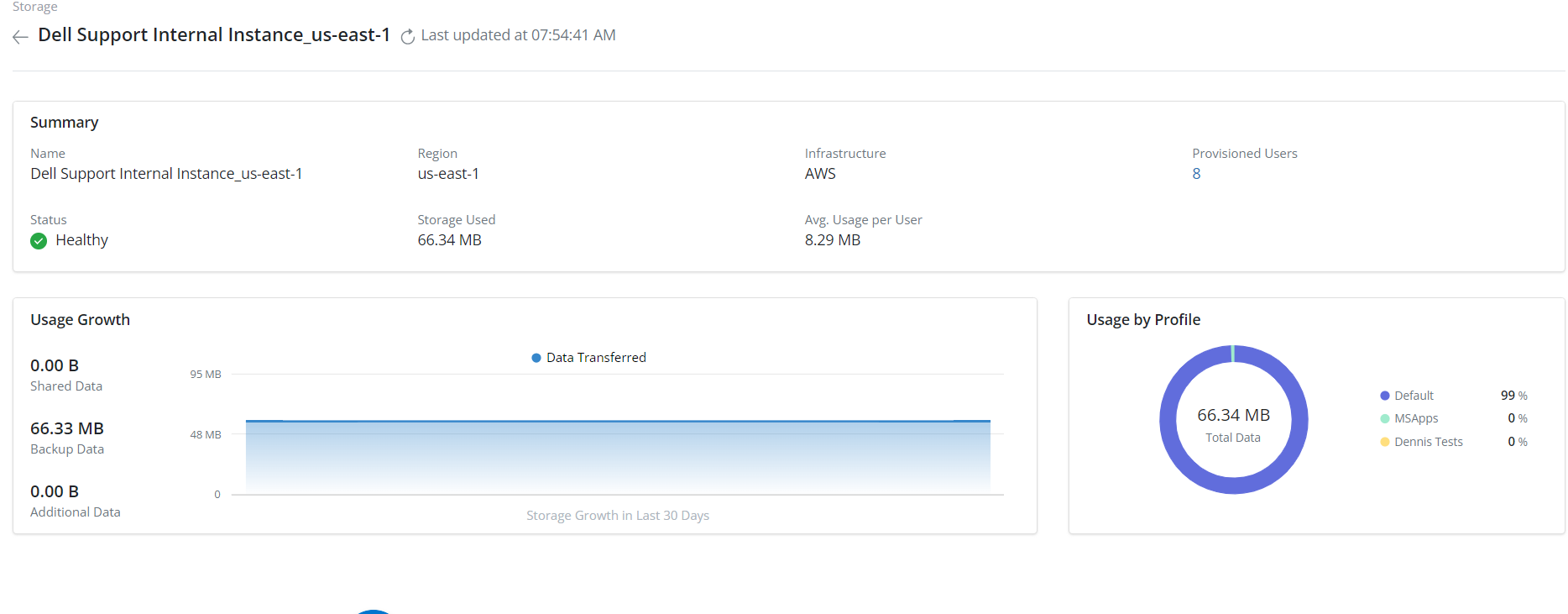Click the green Healthy status checkmark icon
This screenshot has width=1568, height=614.
[39, 241]
